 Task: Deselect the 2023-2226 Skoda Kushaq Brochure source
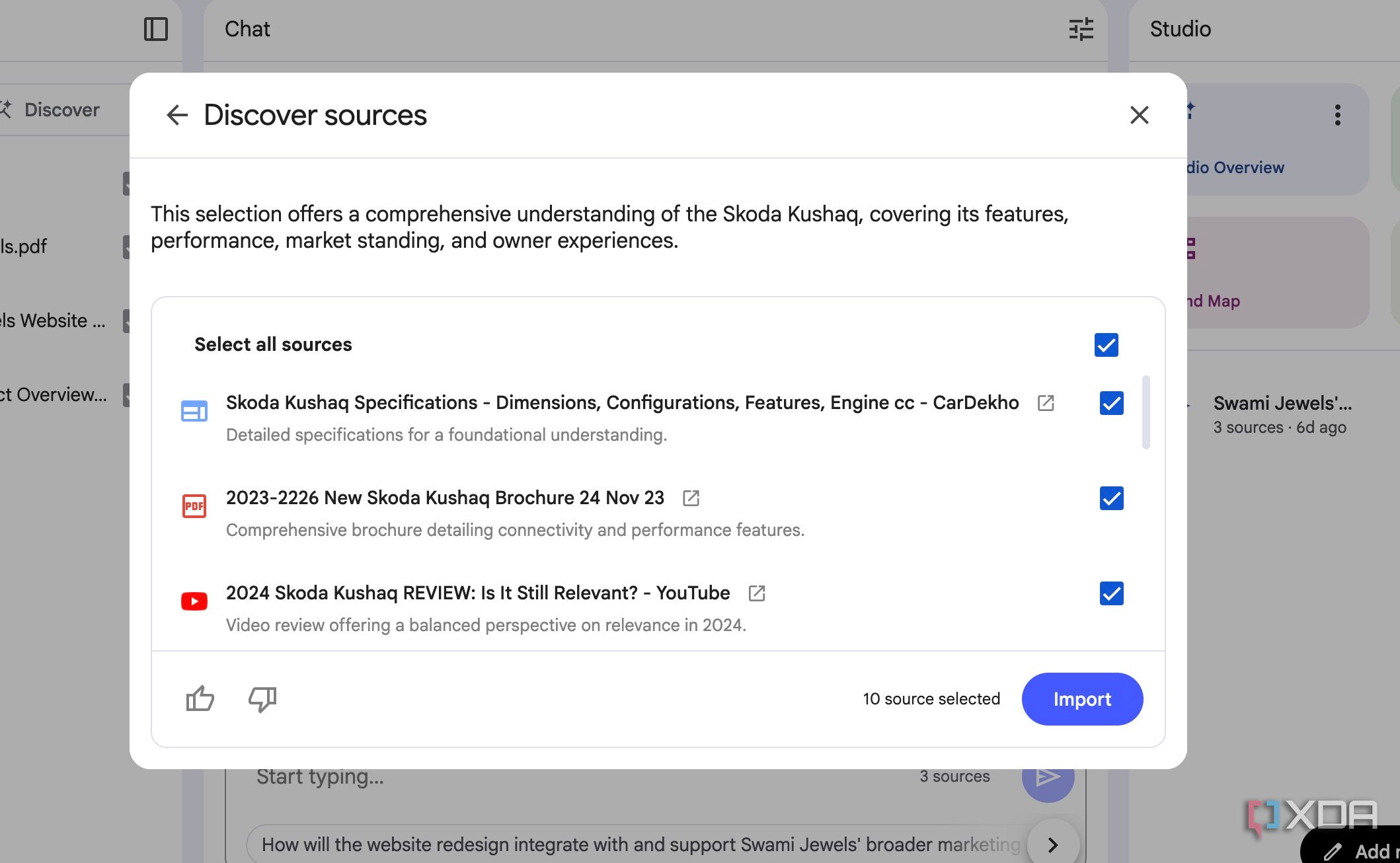(1111, 499)
